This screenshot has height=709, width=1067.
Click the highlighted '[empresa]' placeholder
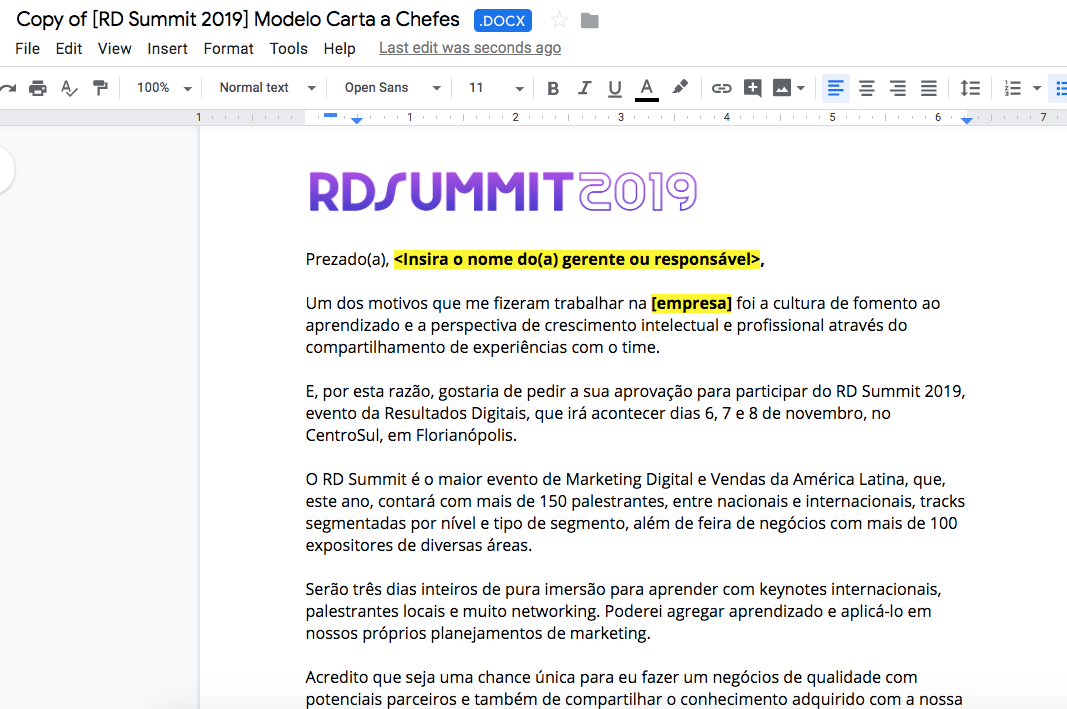691,303
